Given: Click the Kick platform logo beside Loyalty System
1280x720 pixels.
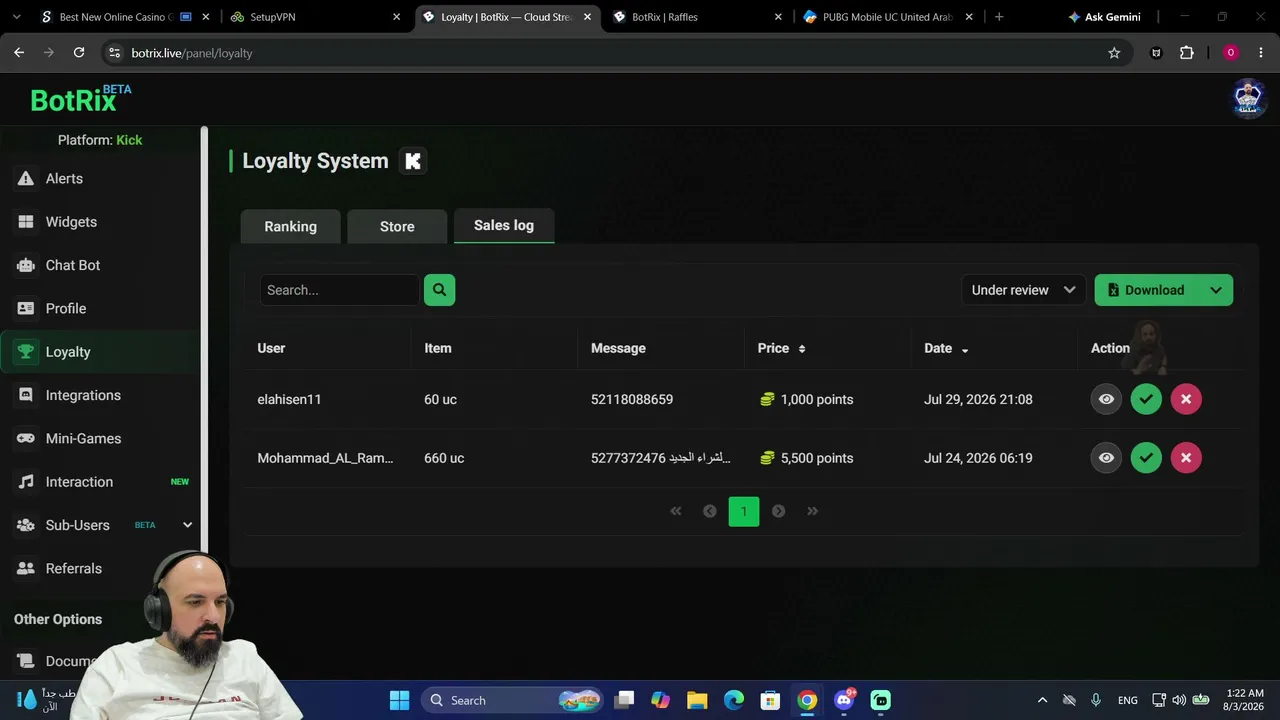Looking at the screenshot, I should [413, 161].
